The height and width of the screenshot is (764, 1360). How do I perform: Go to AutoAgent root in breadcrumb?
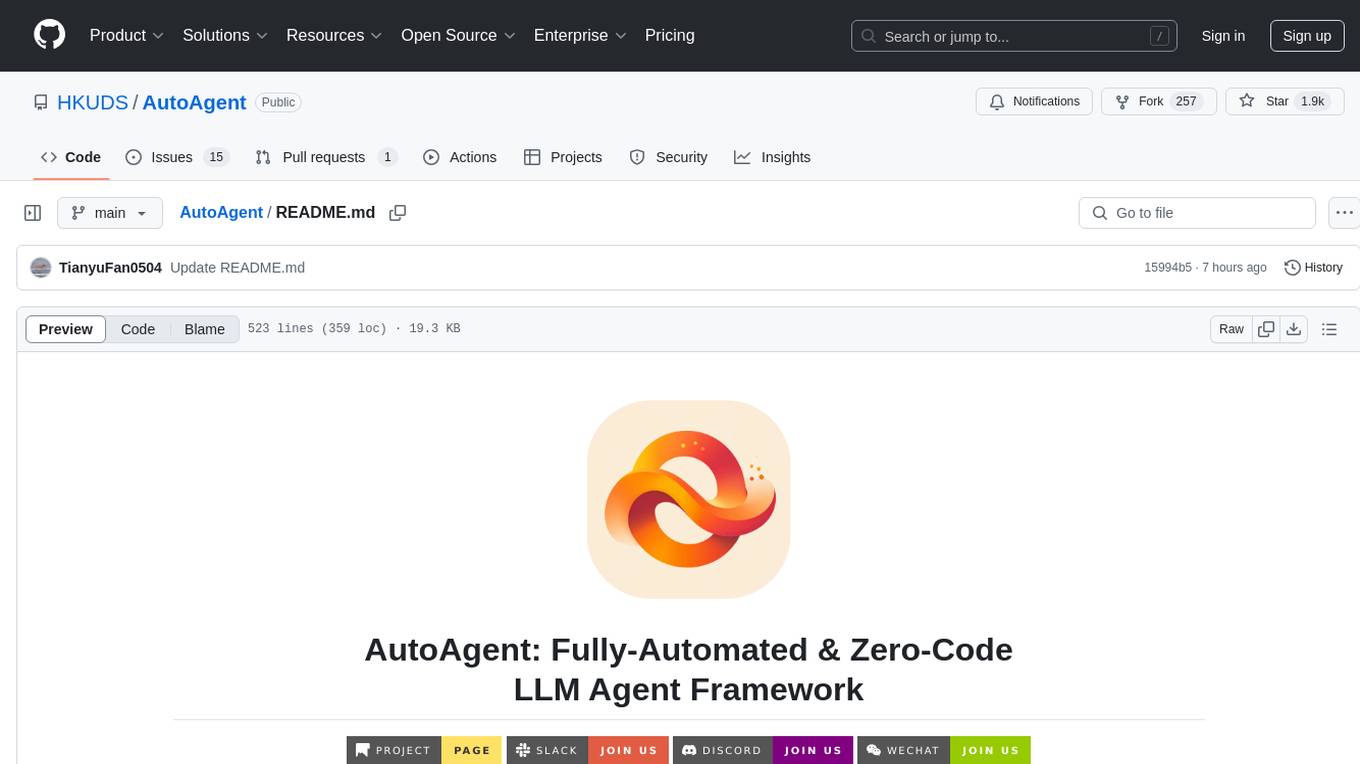pos(221,213)
